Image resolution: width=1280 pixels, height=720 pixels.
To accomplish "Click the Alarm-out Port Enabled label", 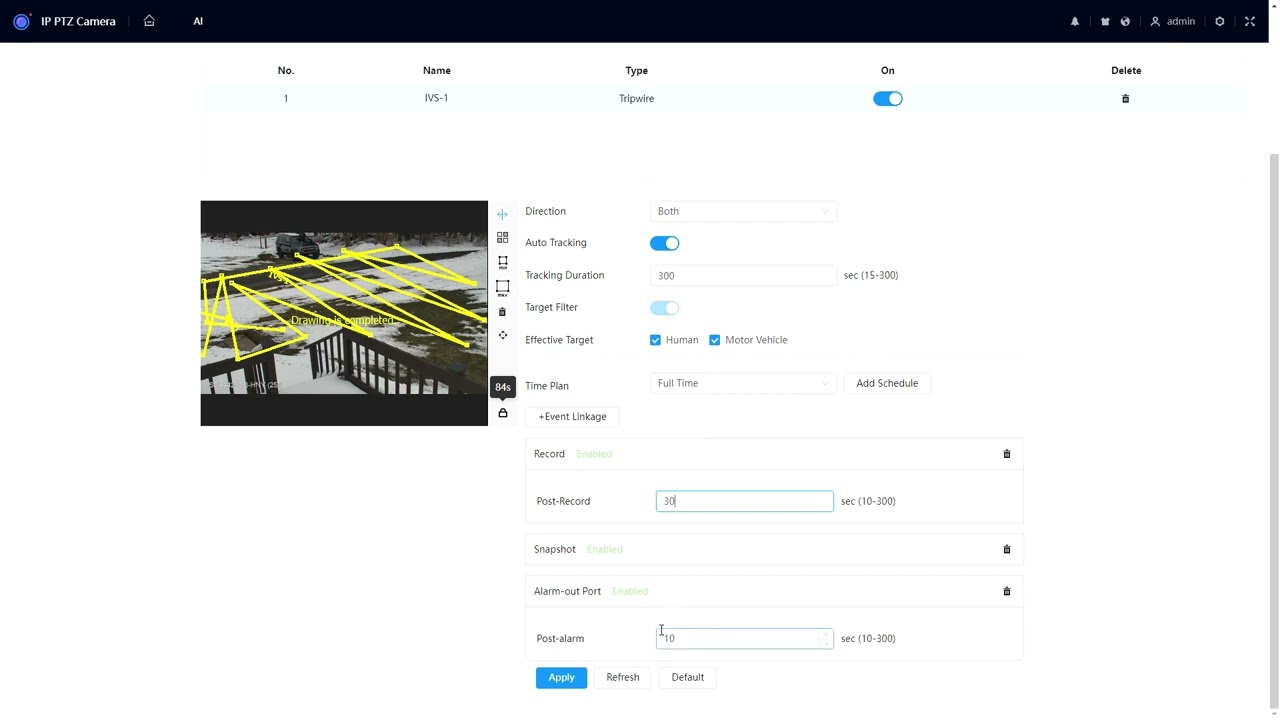I will [630, 591].
